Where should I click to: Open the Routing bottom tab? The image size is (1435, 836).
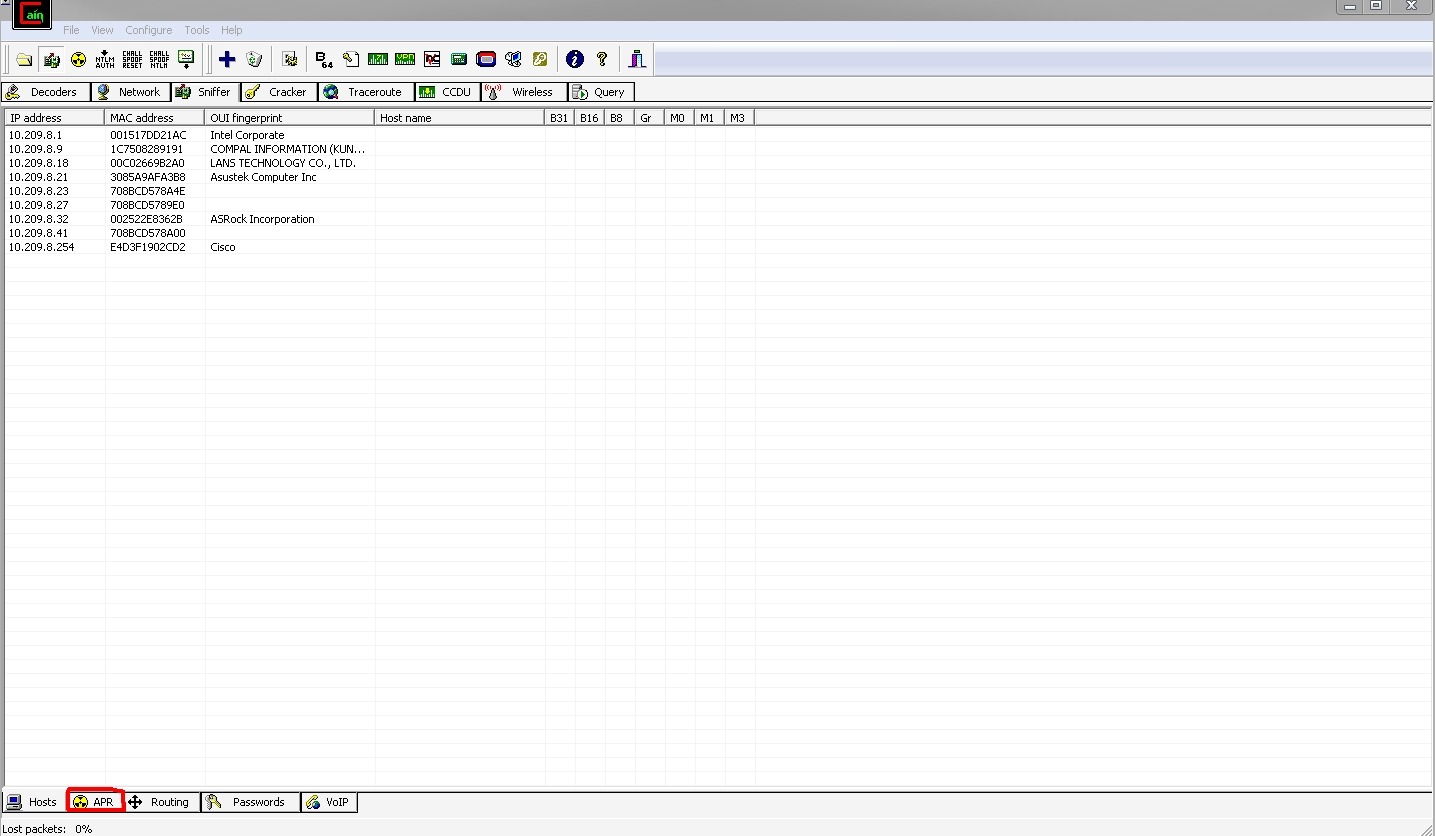click(162, 802)
